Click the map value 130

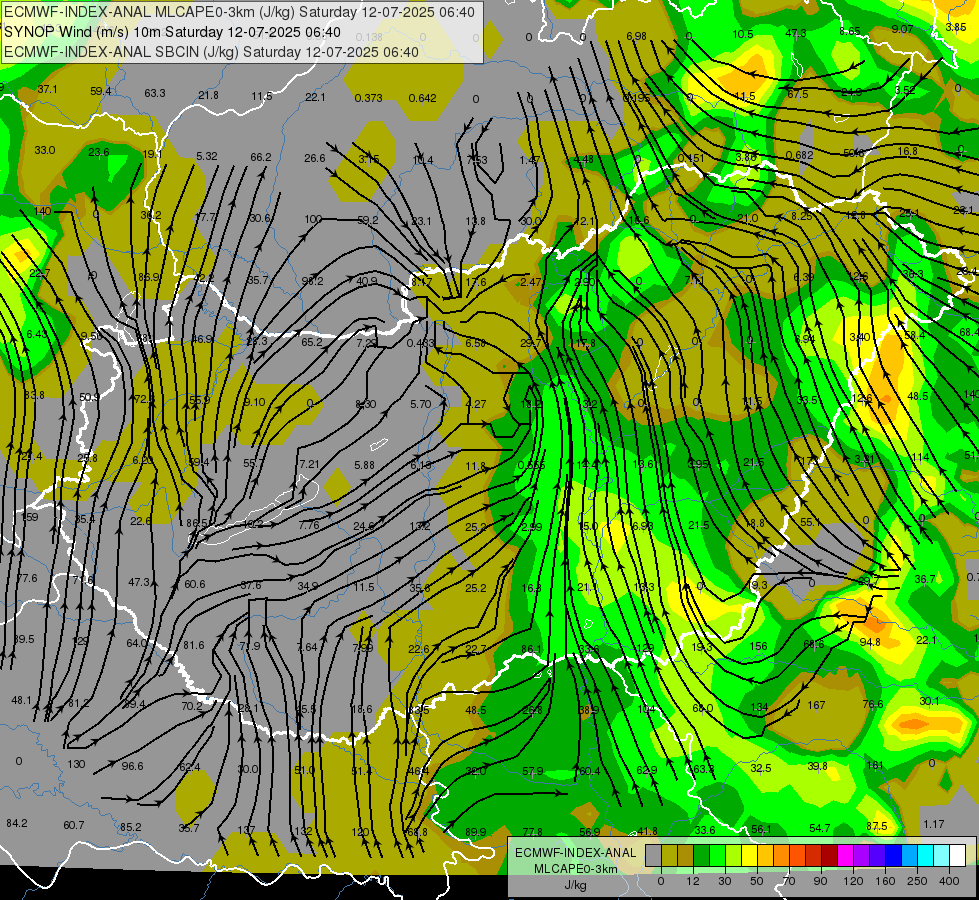pos(76,764)
